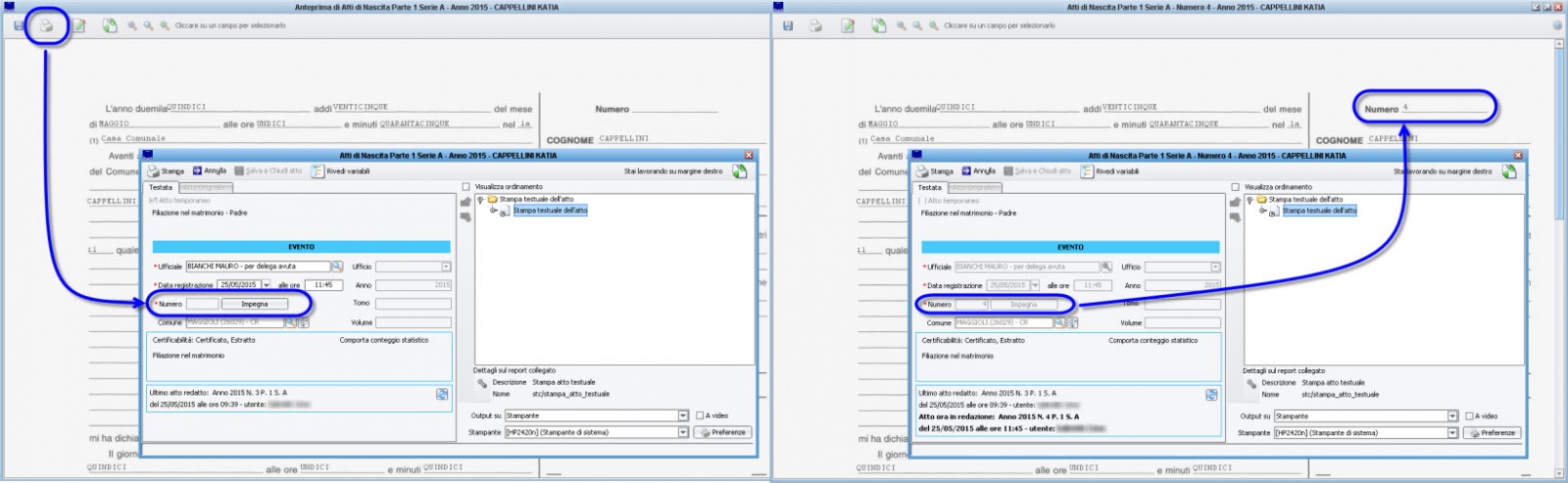Click the Preferenze button in Anteprima screen's dialog
Image resolution: width=1568 pixels, height=483 pixels.
tap(722, 432)
